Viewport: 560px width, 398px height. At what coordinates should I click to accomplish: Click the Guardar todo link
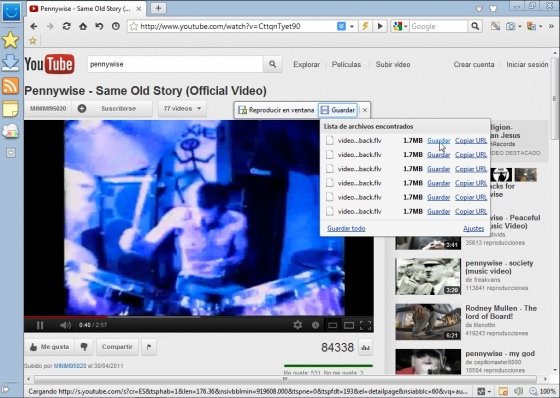346,228
